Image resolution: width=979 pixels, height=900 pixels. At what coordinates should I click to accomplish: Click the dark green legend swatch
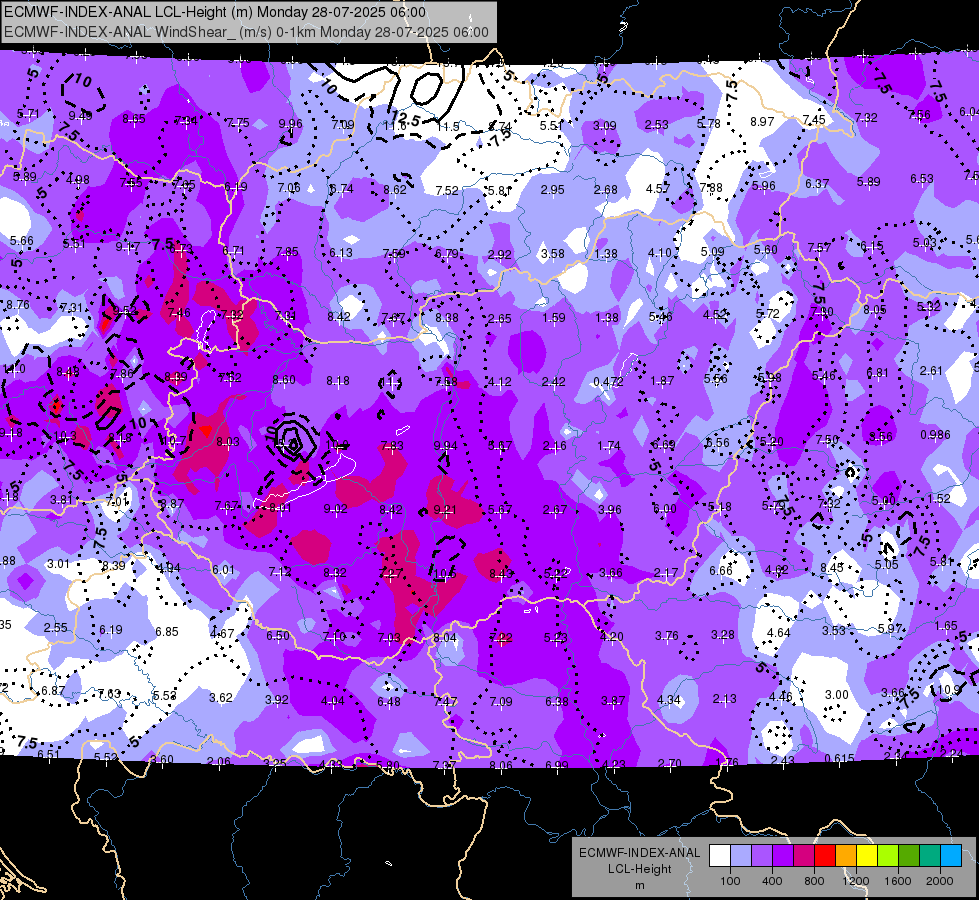point(908,856)
